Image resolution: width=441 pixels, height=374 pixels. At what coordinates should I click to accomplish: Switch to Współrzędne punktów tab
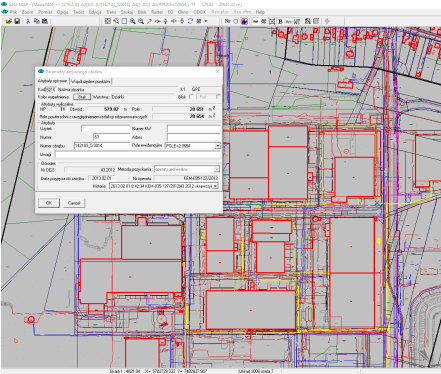91,81
